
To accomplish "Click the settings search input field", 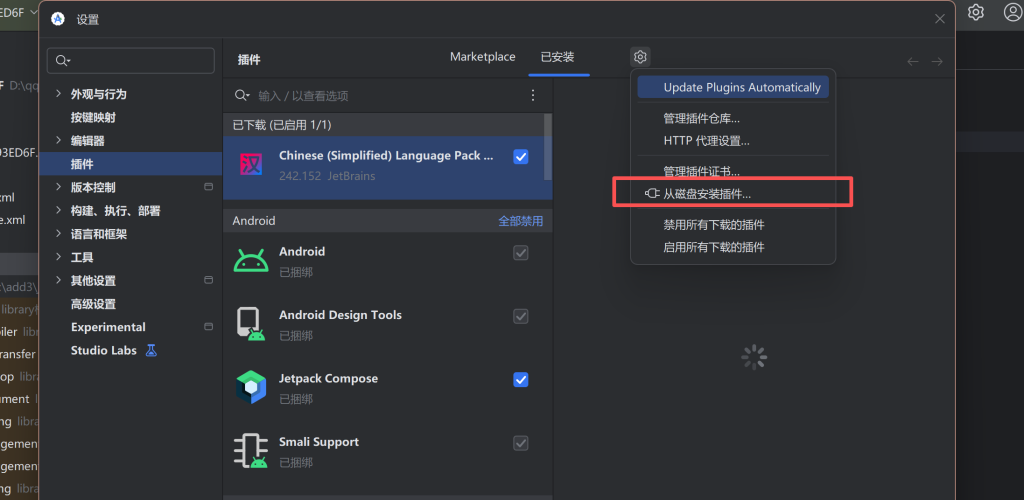I will pos(131,61).
